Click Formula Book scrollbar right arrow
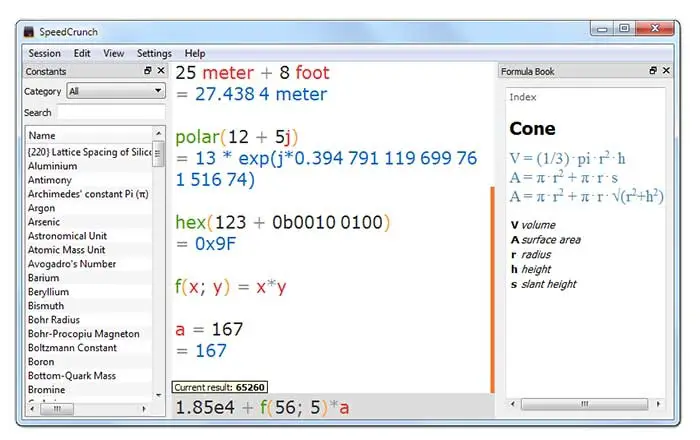 pyautogui.click(x=658, y=404)
